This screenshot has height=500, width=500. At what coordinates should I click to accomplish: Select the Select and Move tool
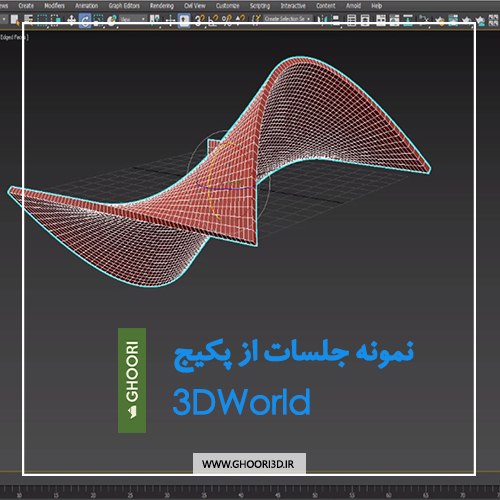(x=71, y=21)
